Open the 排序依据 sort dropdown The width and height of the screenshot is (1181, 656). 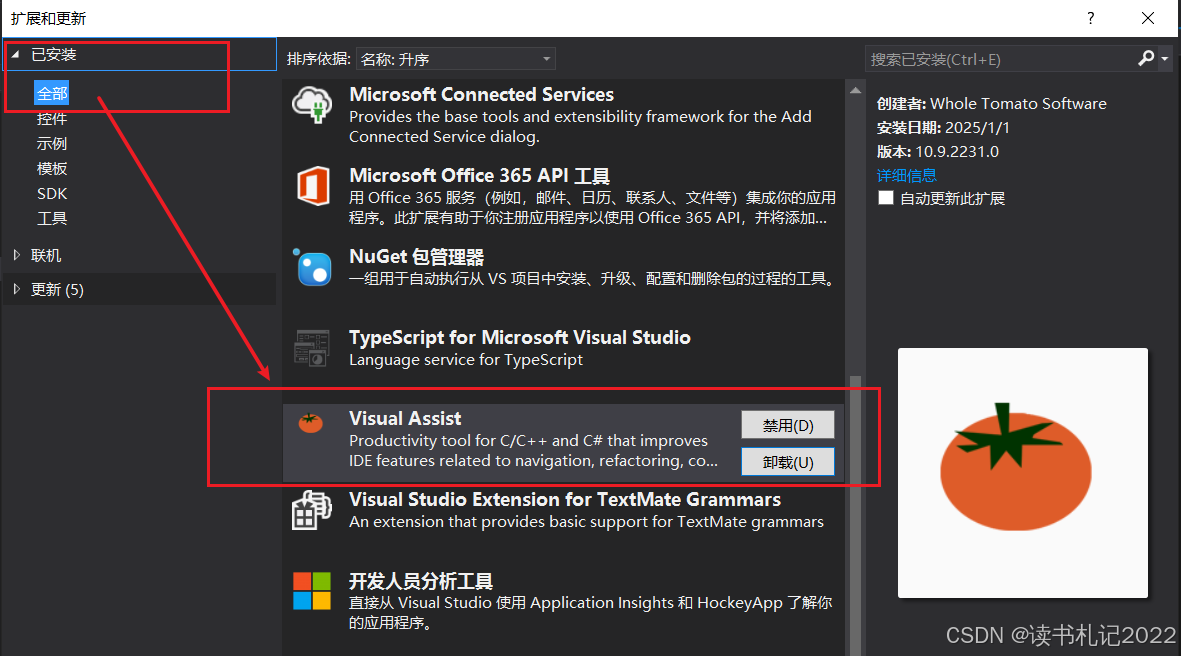[456, 59]
